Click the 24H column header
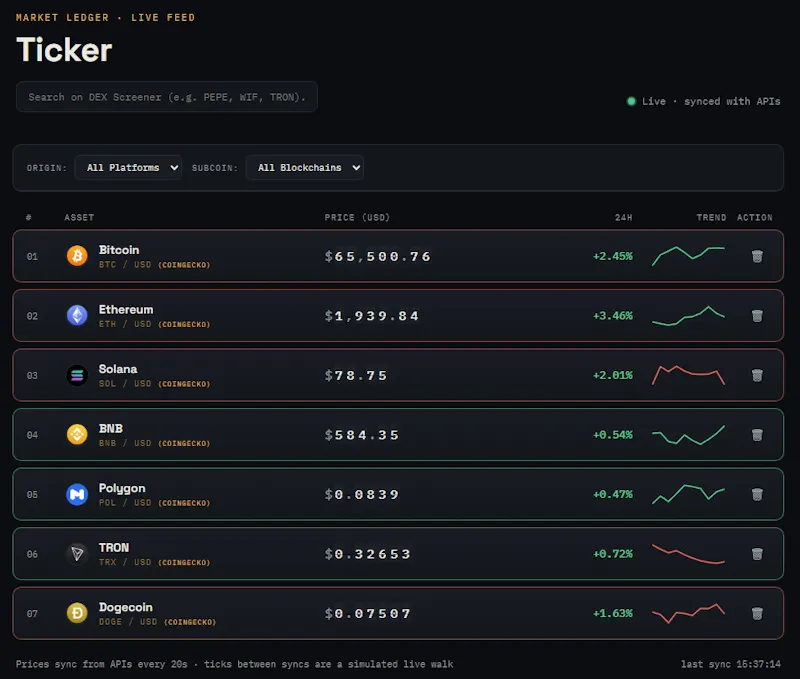This screenshot has height=679, width=800. coord(623,217)
